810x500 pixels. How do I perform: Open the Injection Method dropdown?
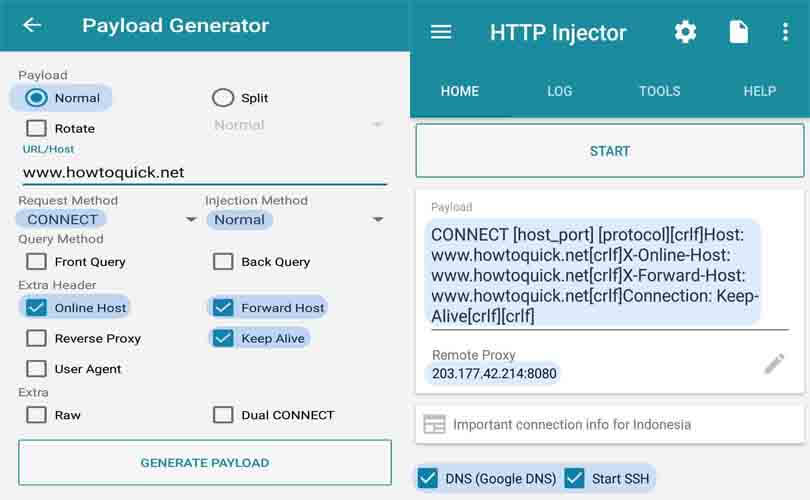click(378, 220)
